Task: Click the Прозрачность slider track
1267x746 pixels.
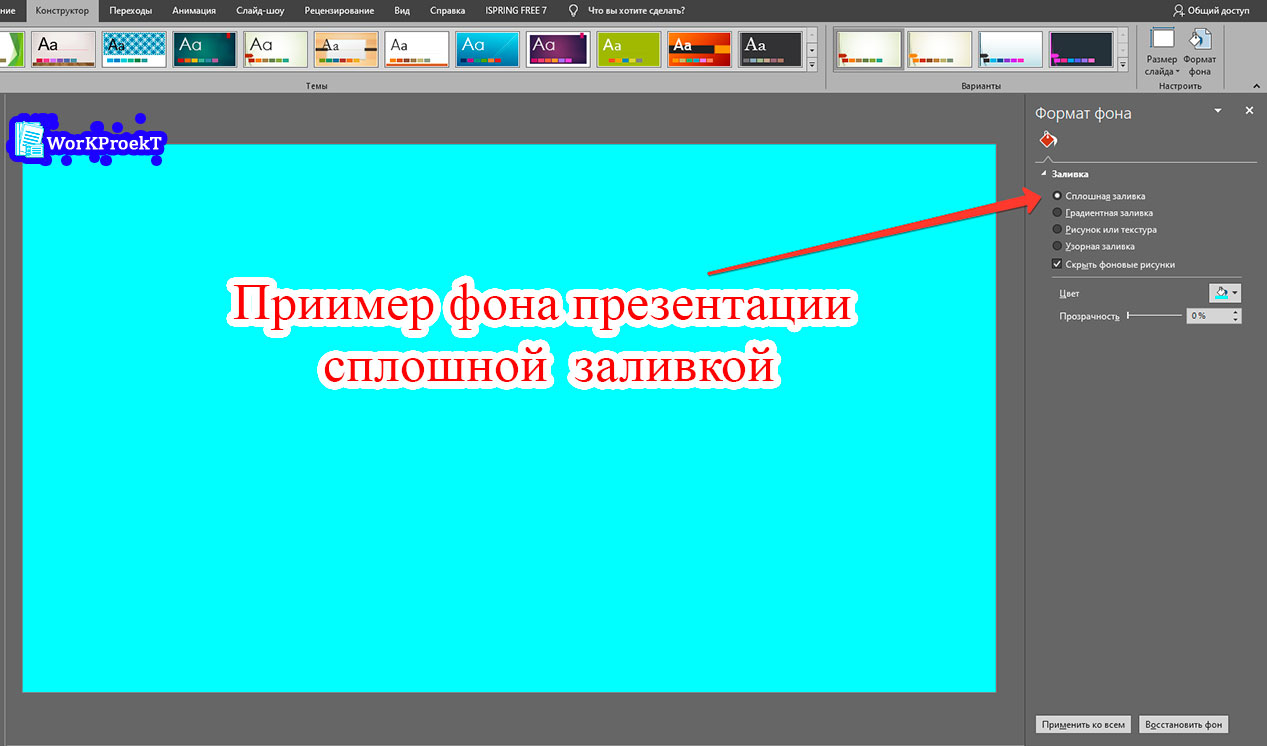Action: coord(1155,316)
